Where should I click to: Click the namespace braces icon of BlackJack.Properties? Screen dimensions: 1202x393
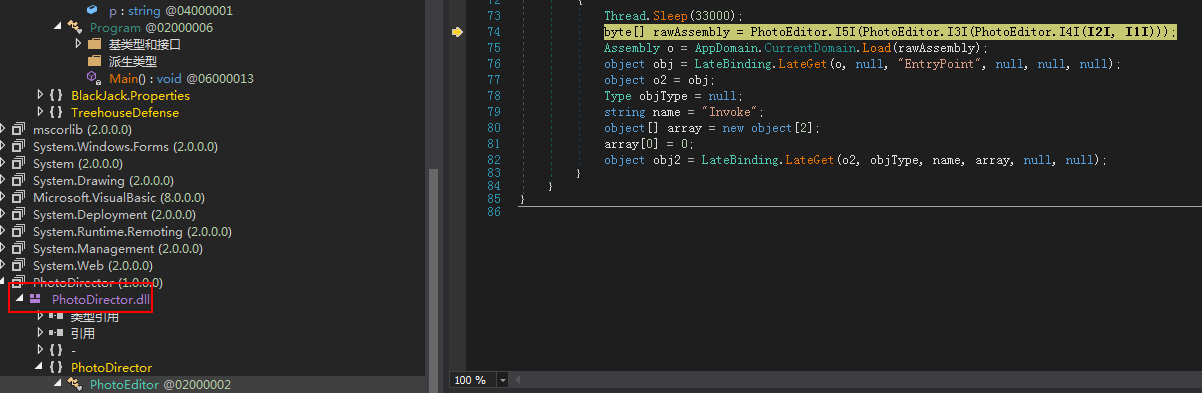[x=56, y=95]
